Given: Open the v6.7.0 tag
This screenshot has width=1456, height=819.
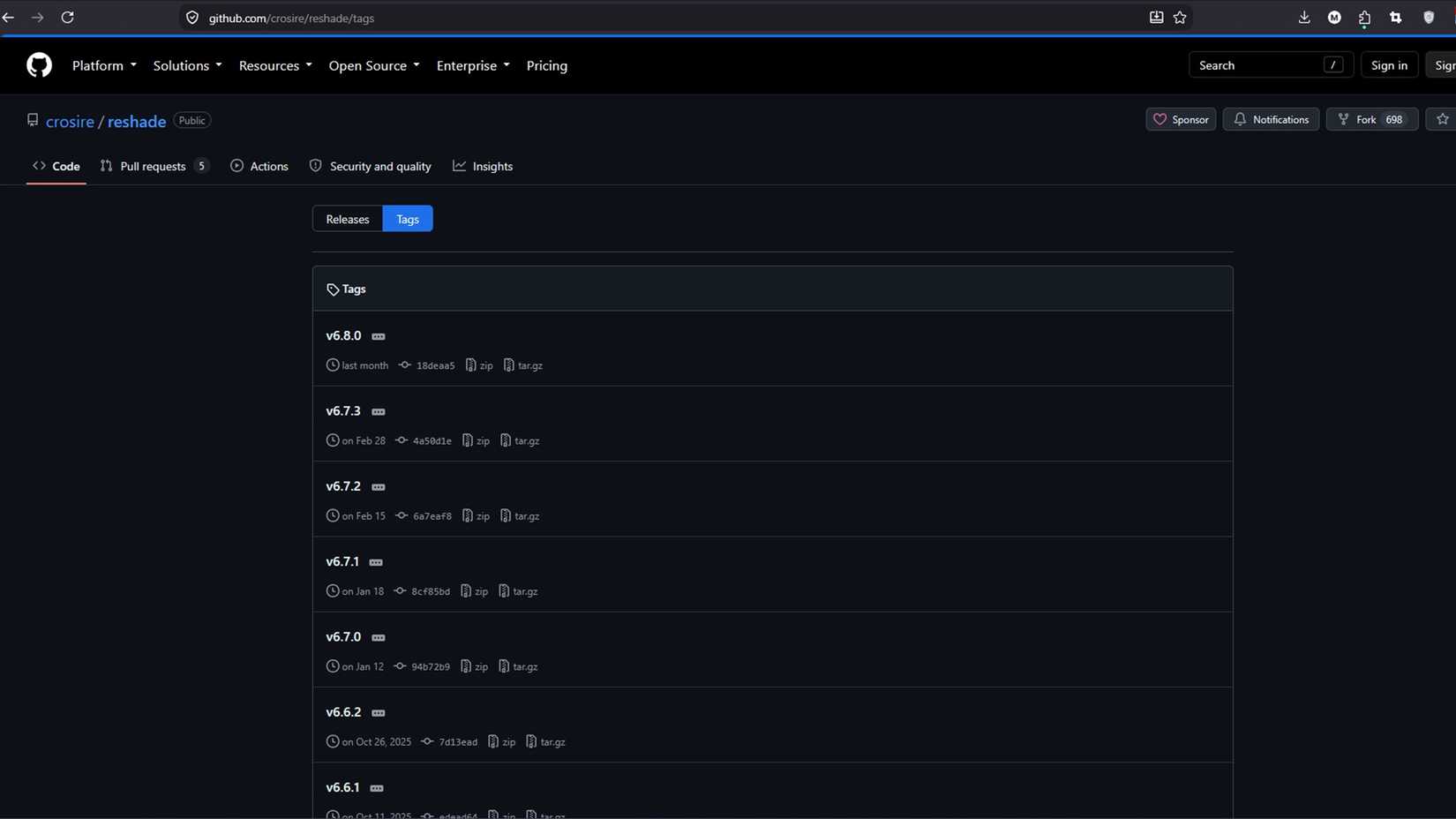Looking at the screenshot, I should click(343, 637).
